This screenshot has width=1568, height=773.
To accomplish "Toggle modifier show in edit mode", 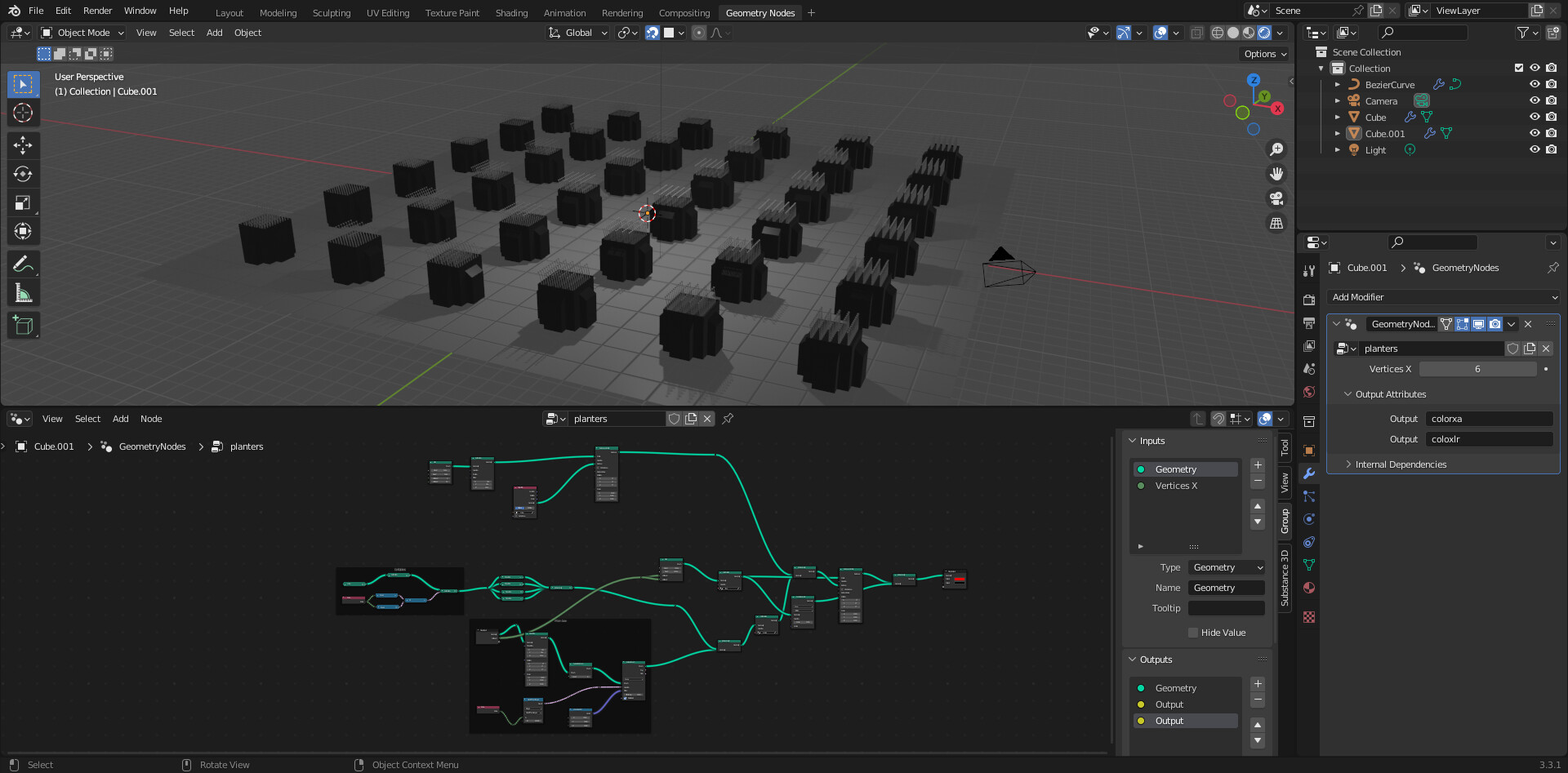I will pos(1463,324).
